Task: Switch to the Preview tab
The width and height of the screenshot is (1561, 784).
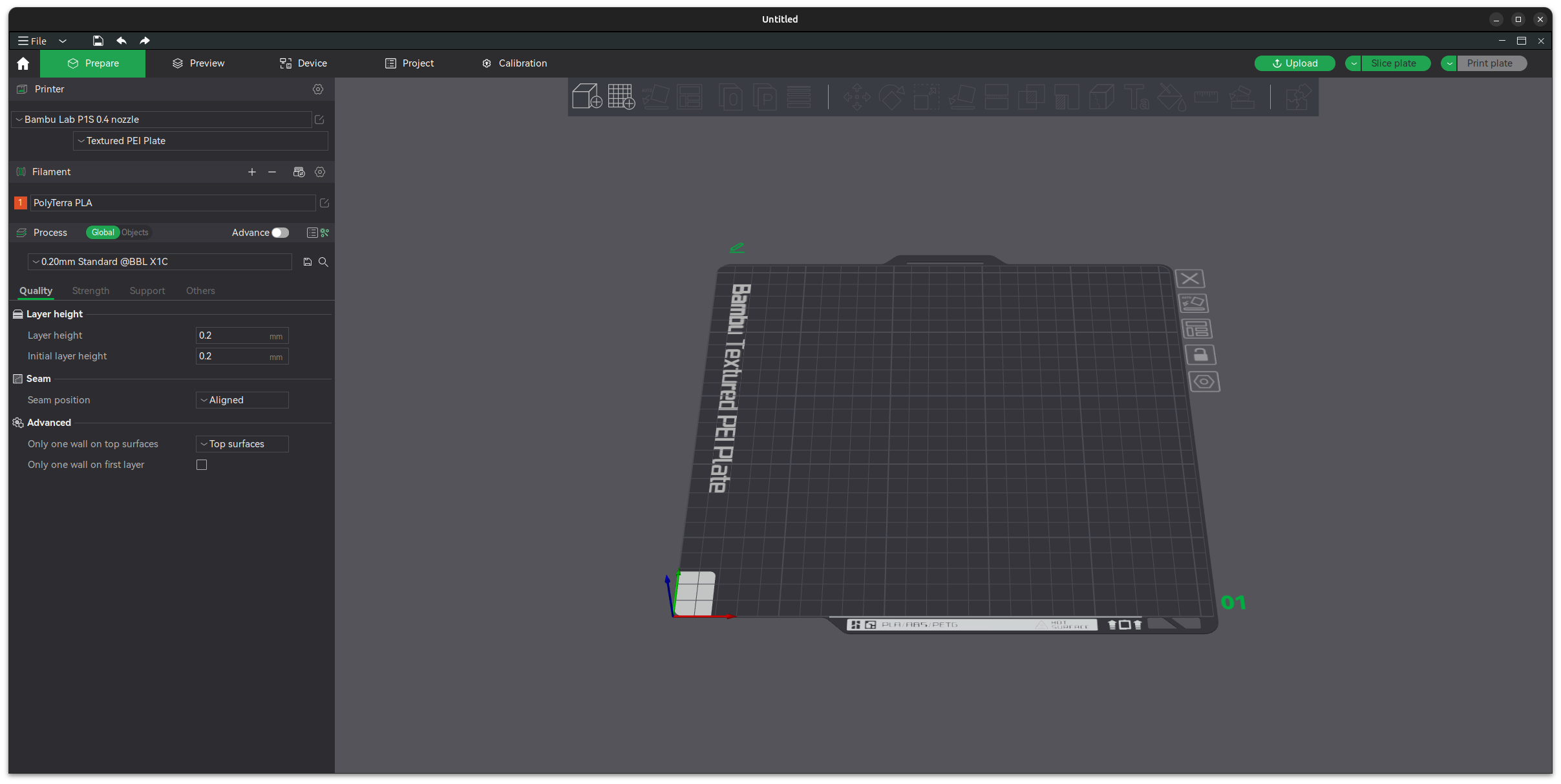Action: click(x=198, y=63)
